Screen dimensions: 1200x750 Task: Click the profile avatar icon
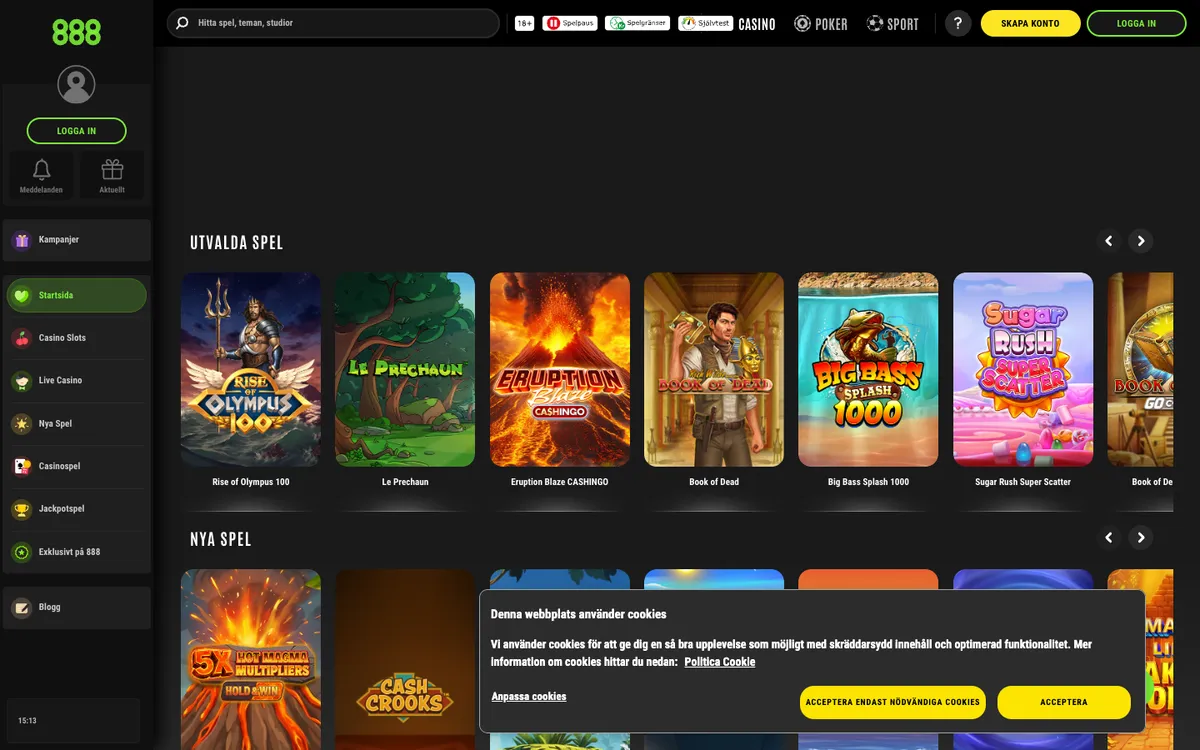[77, 85]
